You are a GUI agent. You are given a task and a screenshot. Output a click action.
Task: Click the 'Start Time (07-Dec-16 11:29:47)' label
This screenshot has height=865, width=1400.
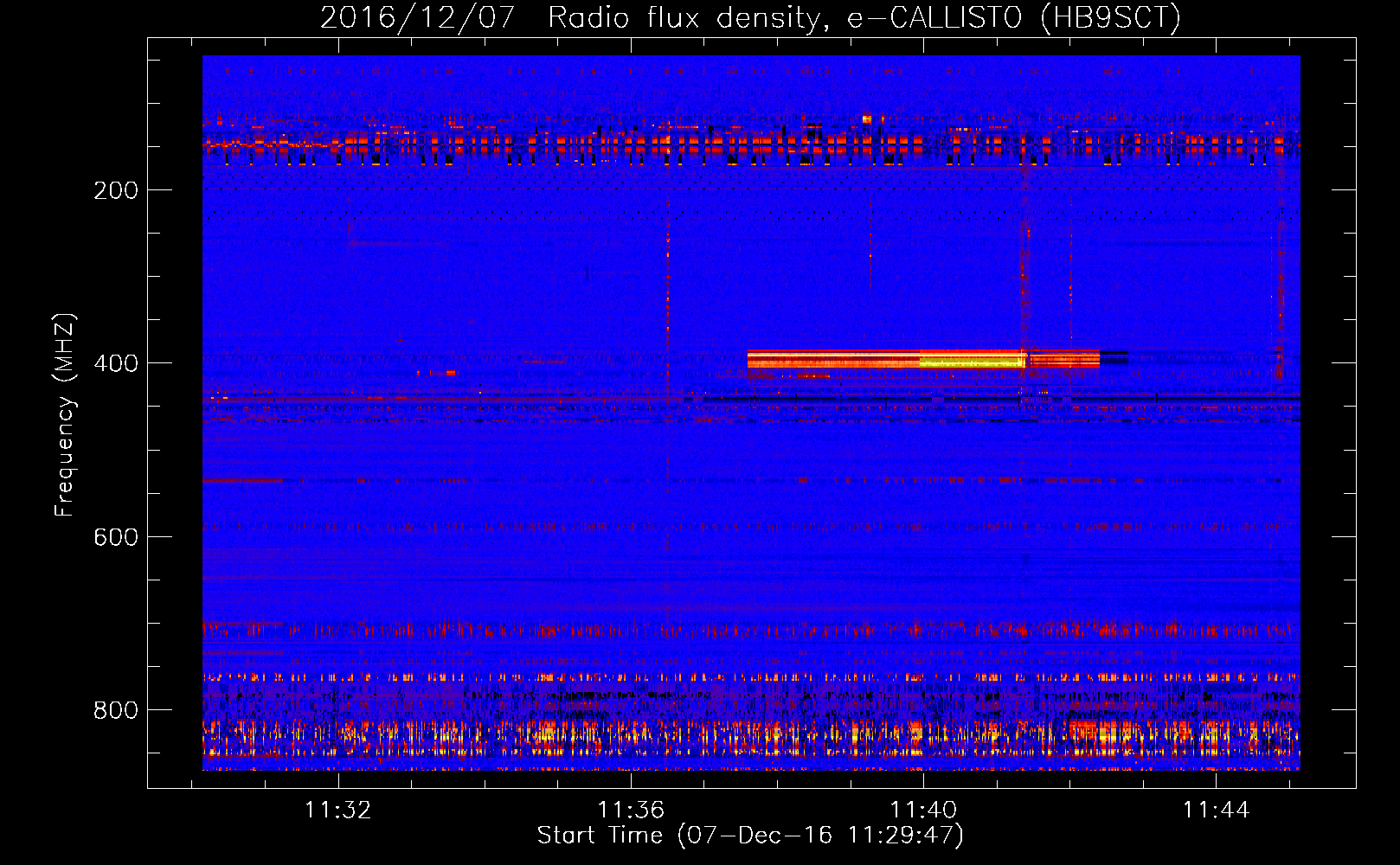click(750, 836)
